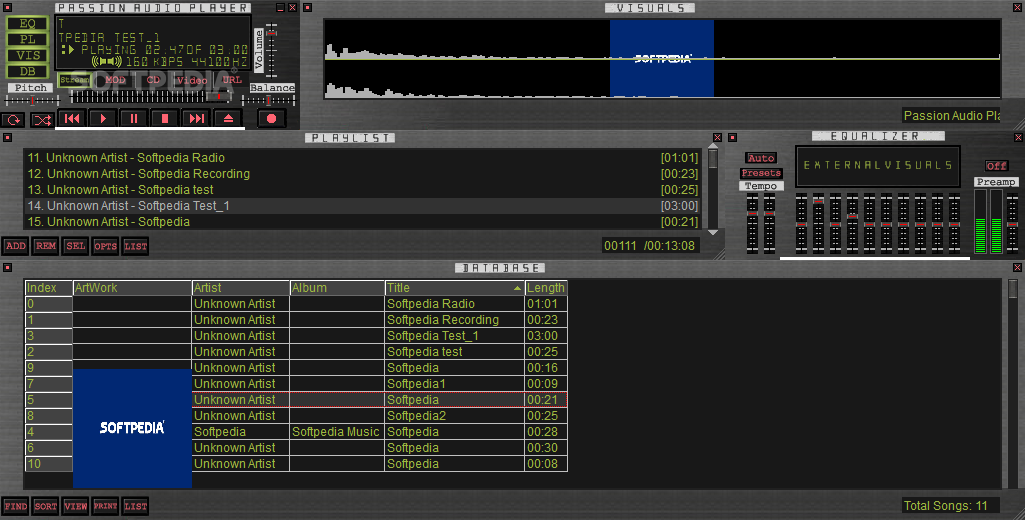This screenshot has height=520, width=1025.
Task: Skip to the next track
Action: 196,118
